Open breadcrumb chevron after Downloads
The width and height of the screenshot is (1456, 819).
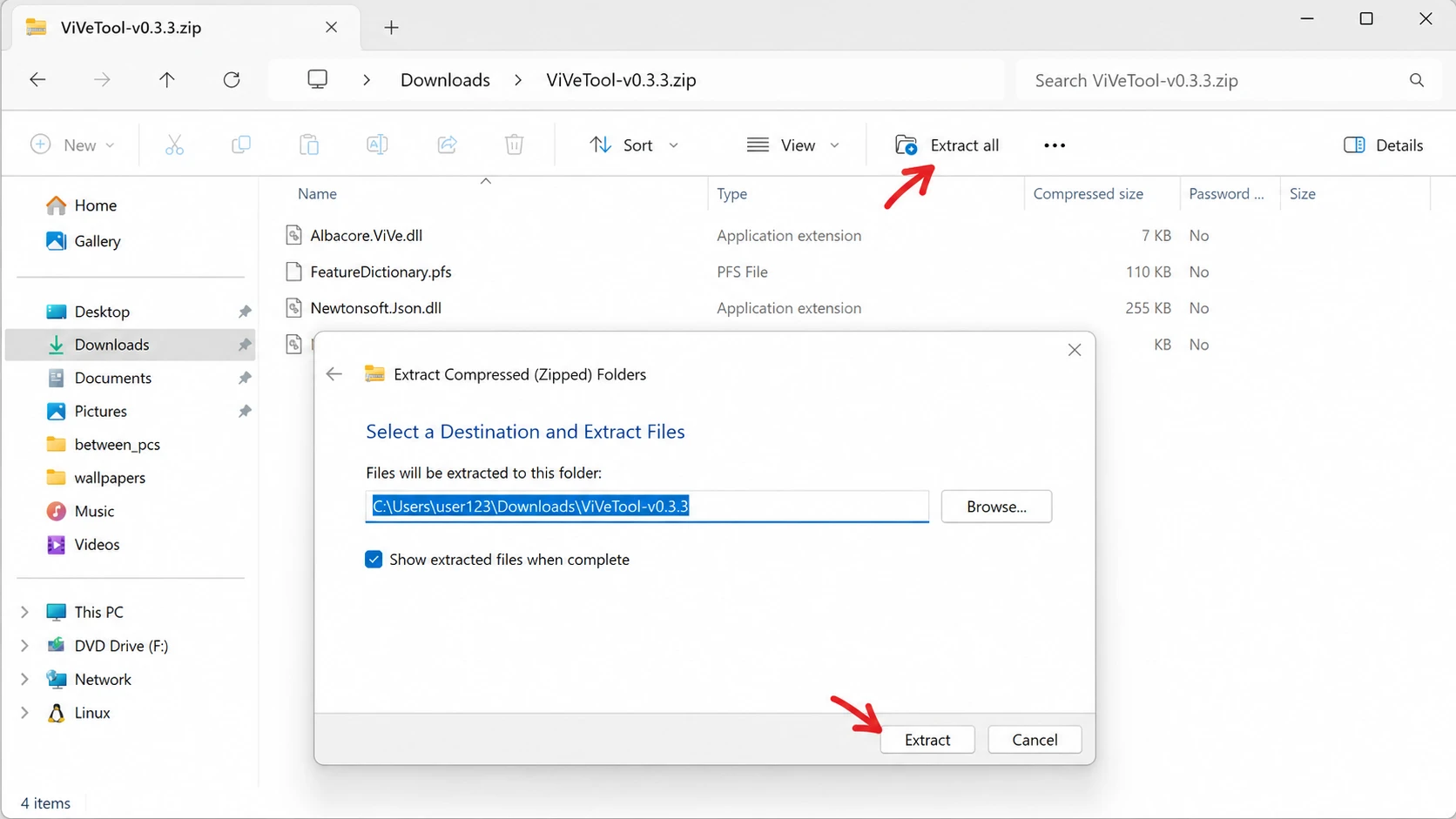tap(518, 80)
